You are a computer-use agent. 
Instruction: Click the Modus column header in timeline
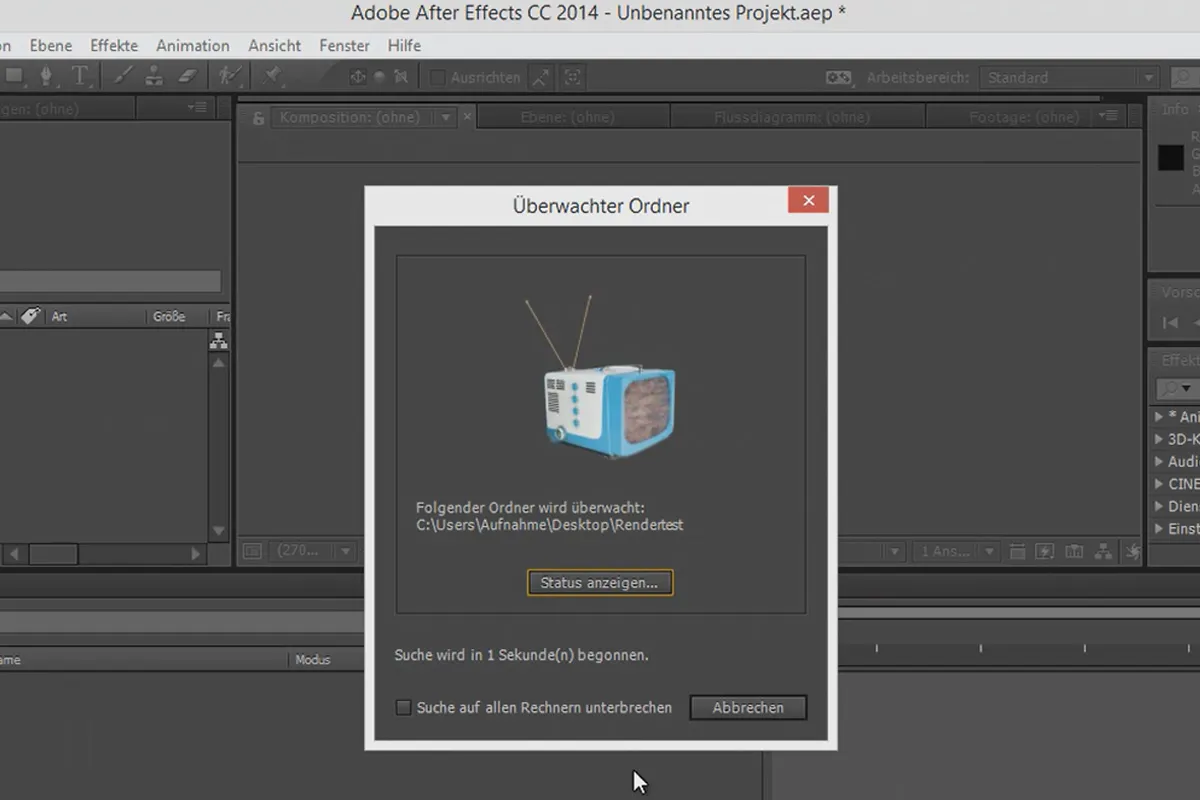tap(313, 660)
